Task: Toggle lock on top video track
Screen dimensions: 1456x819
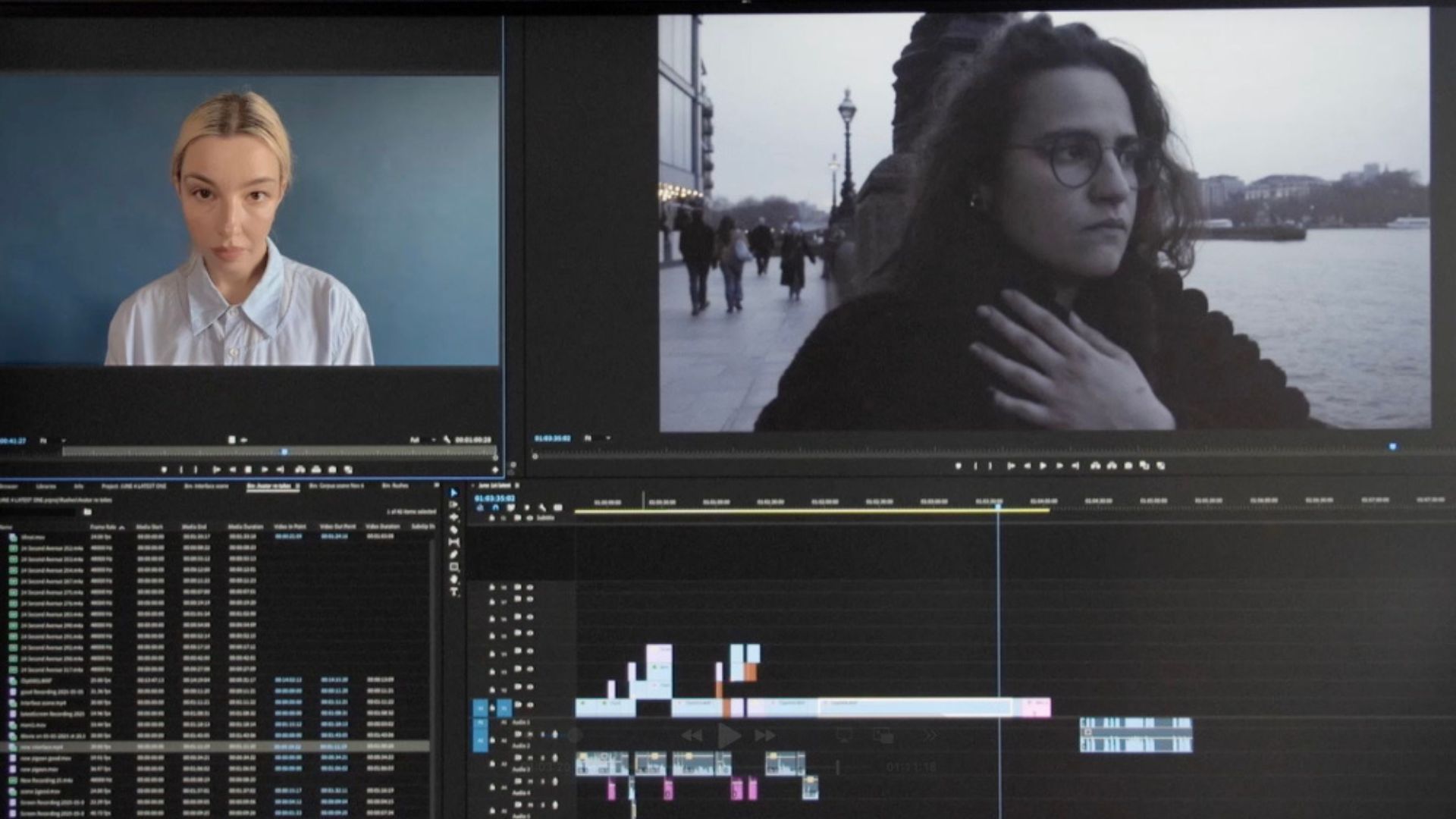Action: 491,587
